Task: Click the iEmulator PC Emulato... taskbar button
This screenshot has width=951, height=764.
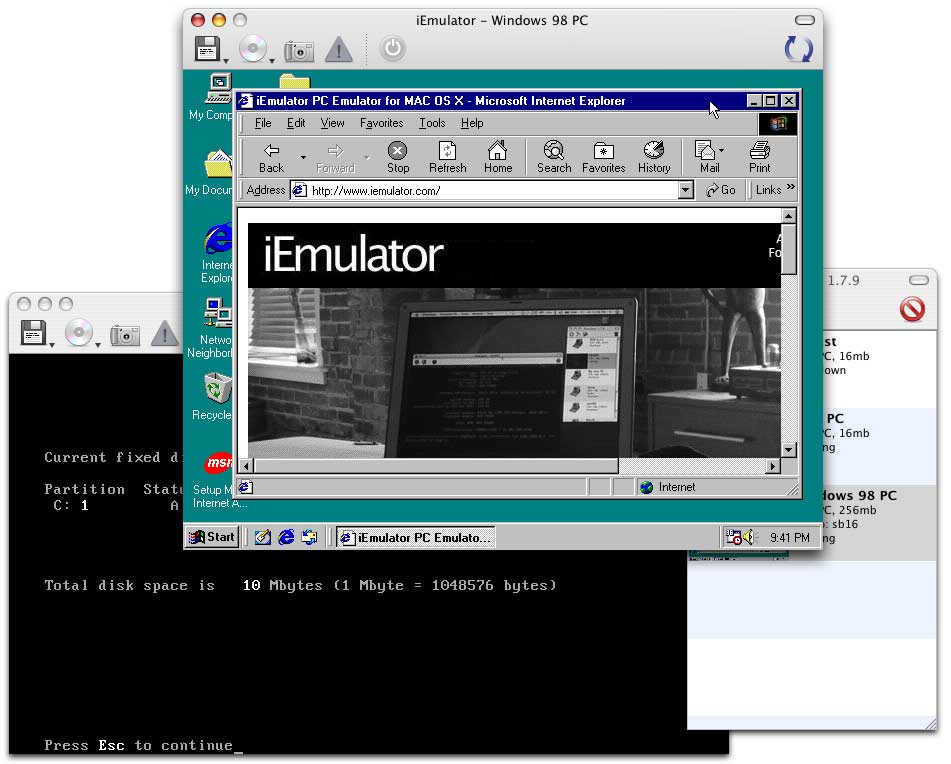Action: (416, 538)
